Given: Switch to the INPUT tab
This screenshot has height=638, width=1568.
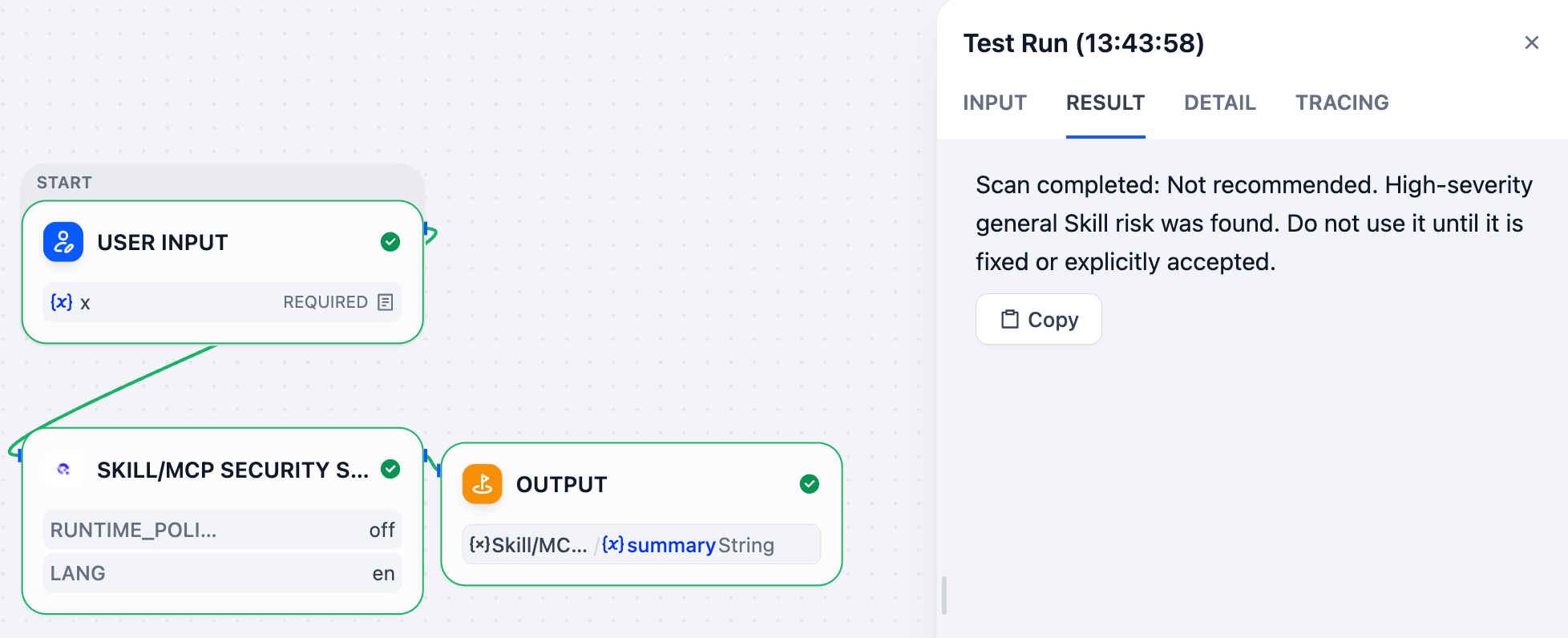Looking at the screenshot, I should point(995,103).
